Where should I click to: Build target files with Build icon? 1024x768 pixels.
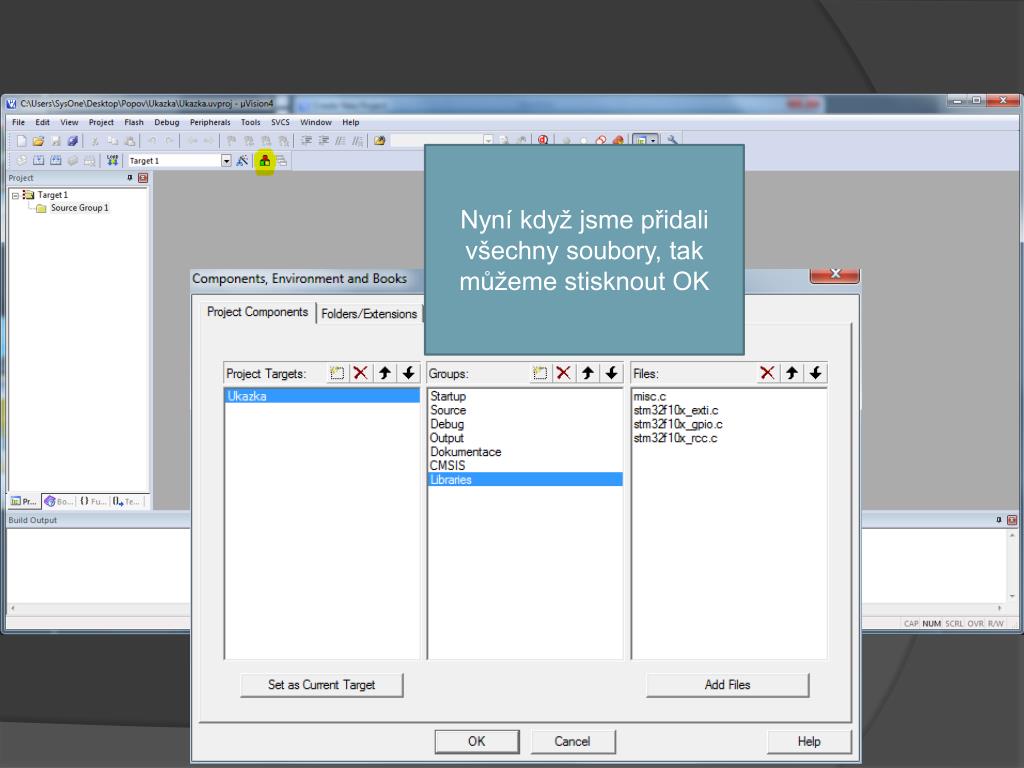click(39, 160)
